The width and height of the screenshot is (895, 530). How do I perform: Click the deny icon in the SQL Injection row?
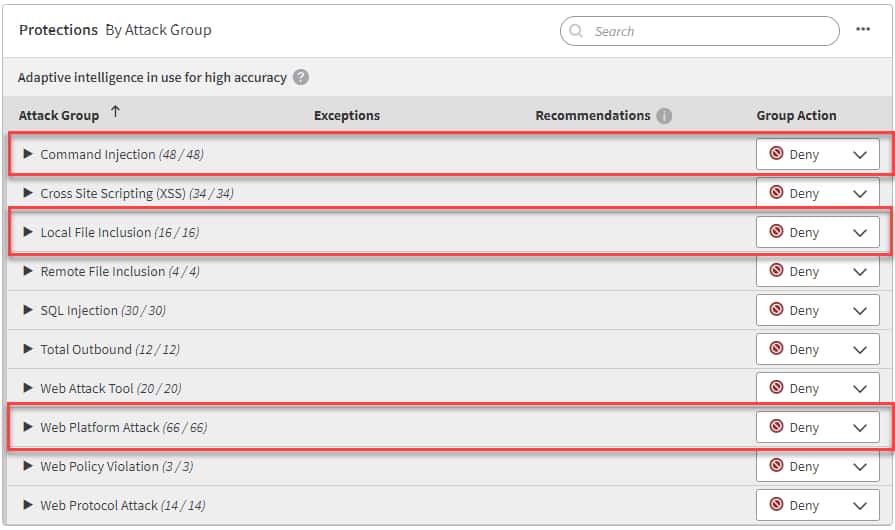776,310
